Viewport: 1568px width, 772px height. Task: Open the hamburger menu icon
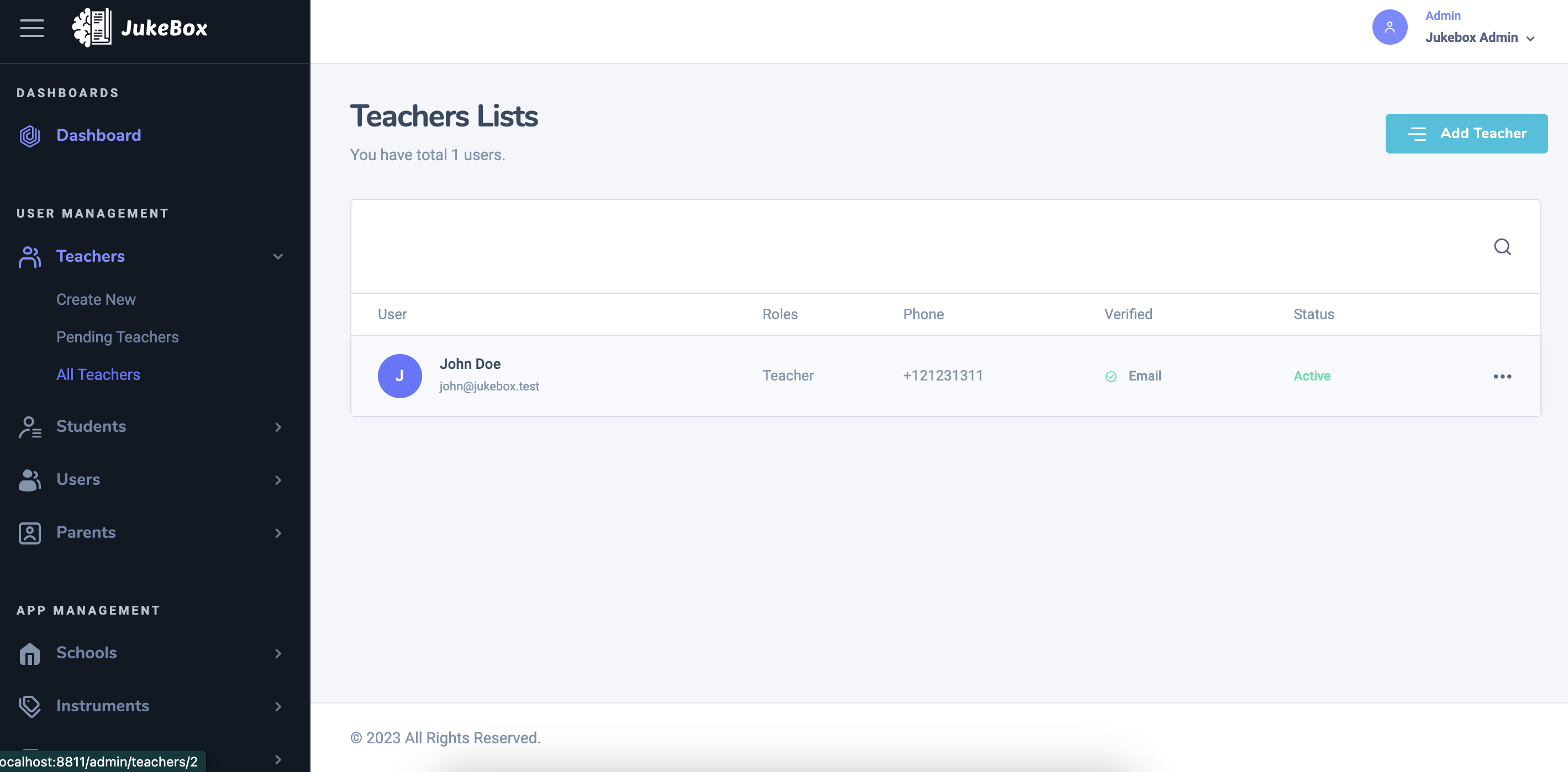(x=31, y=28)
